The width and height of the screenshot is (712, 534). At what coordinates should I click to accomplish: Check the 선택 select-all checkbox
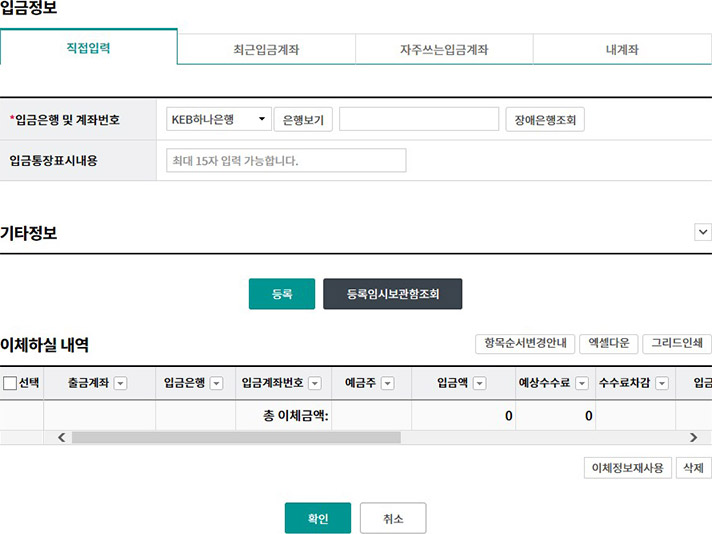click(10, 383)
